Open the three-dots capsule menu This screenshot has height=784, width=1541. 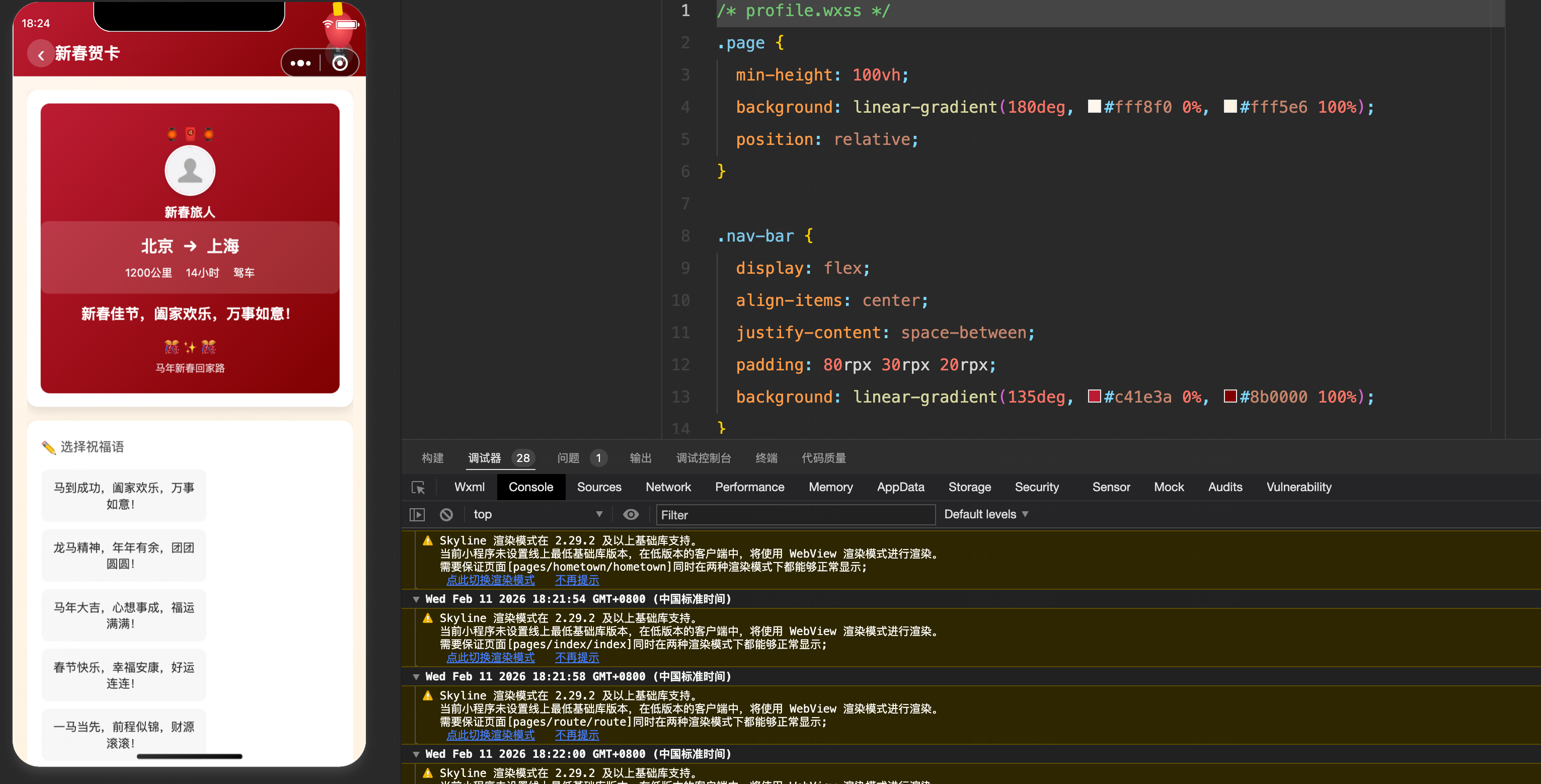[300, 63]
